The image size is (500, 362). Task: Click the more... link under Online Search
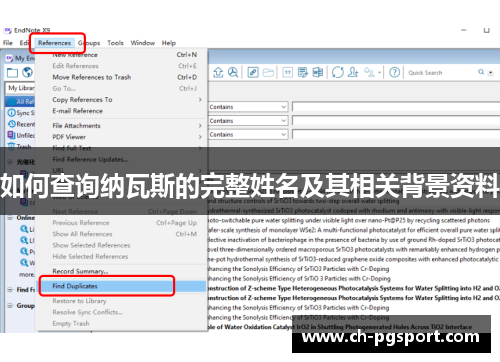[x=27, y=274]
